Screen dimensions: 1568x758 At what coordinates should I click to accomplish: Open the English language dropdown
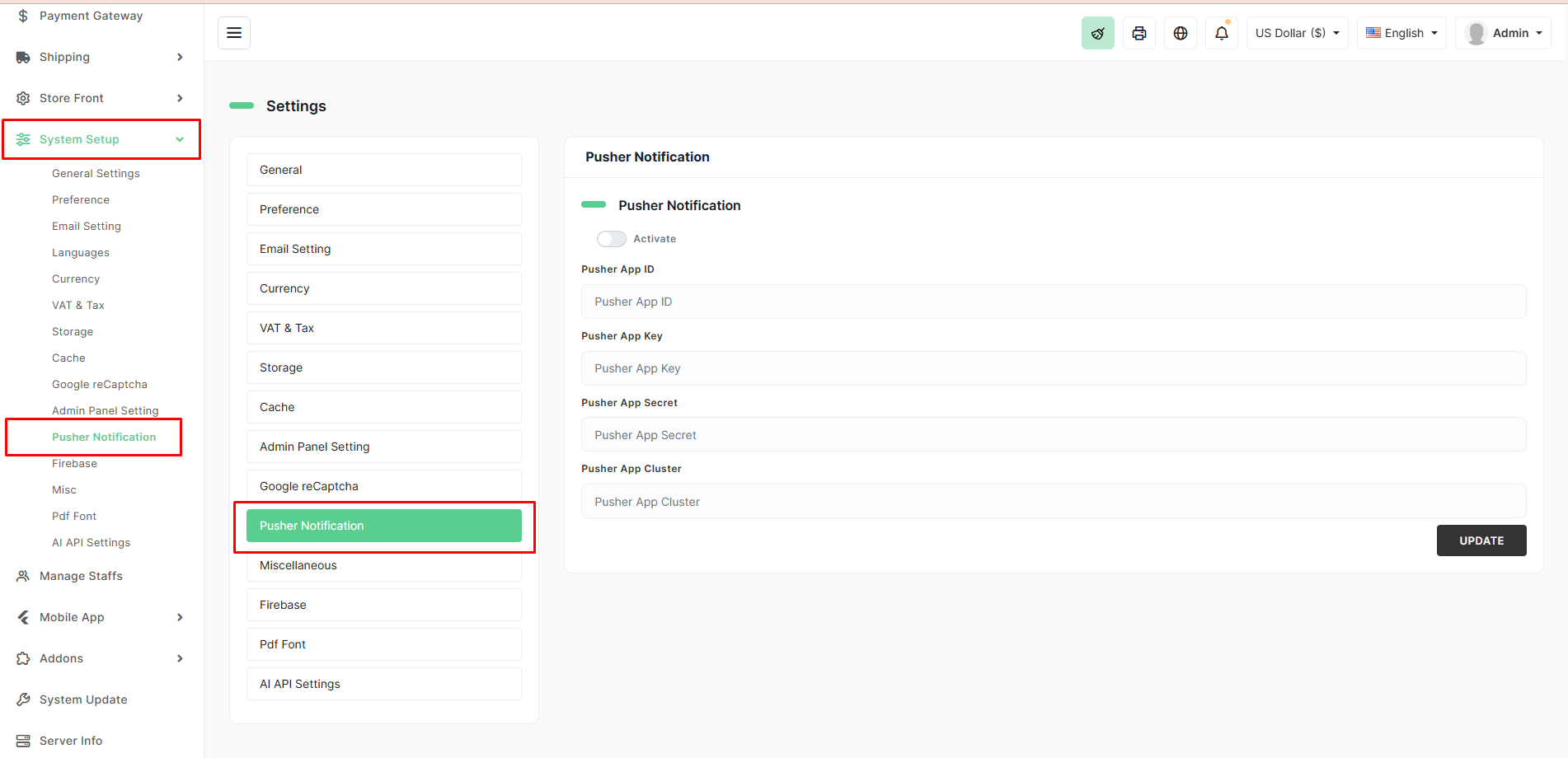[x=1401, y=33]
